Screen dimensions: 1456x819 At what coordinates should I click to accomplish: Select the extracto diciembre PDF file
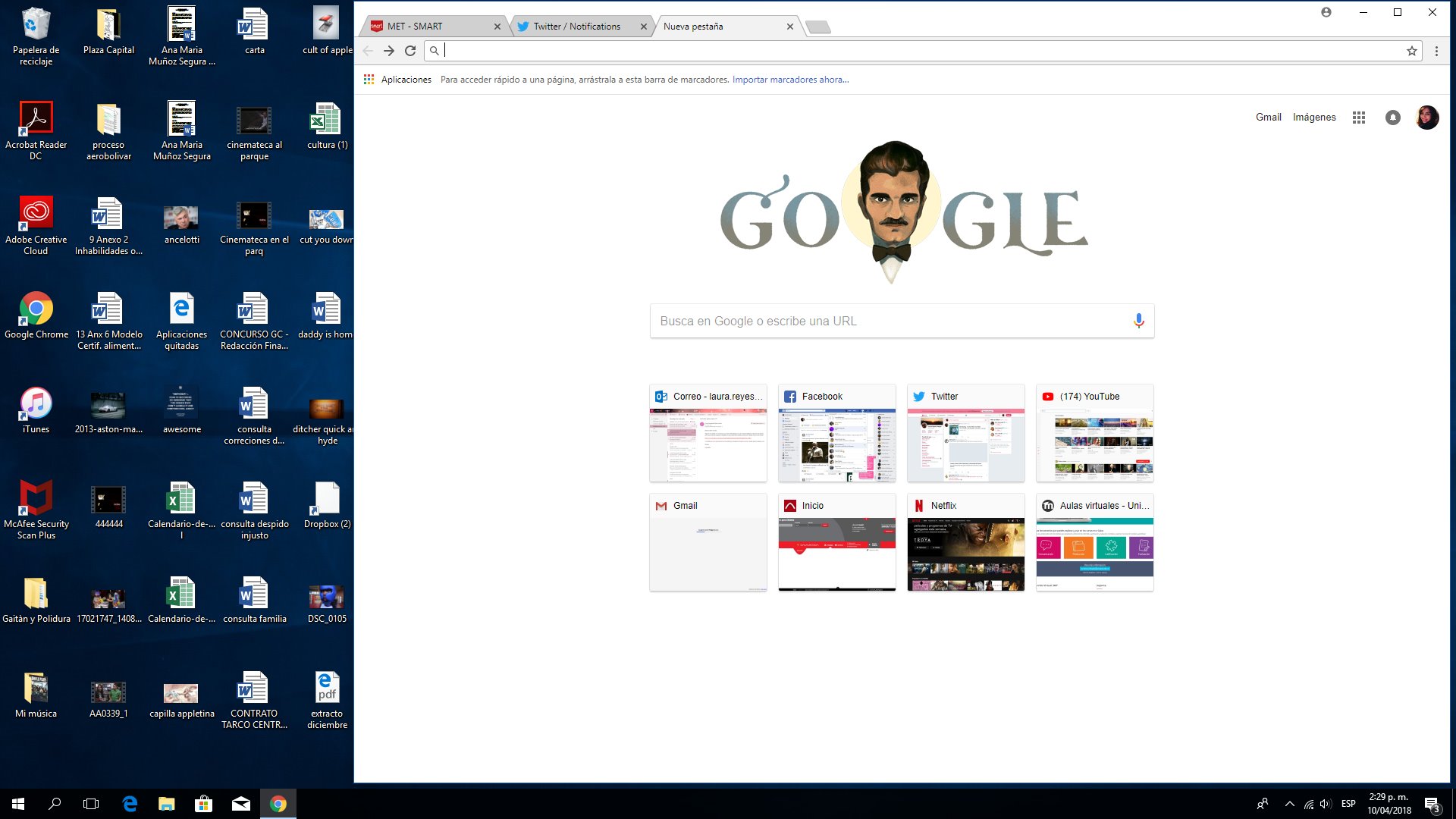pyautogui.click(x=328, y=699)
